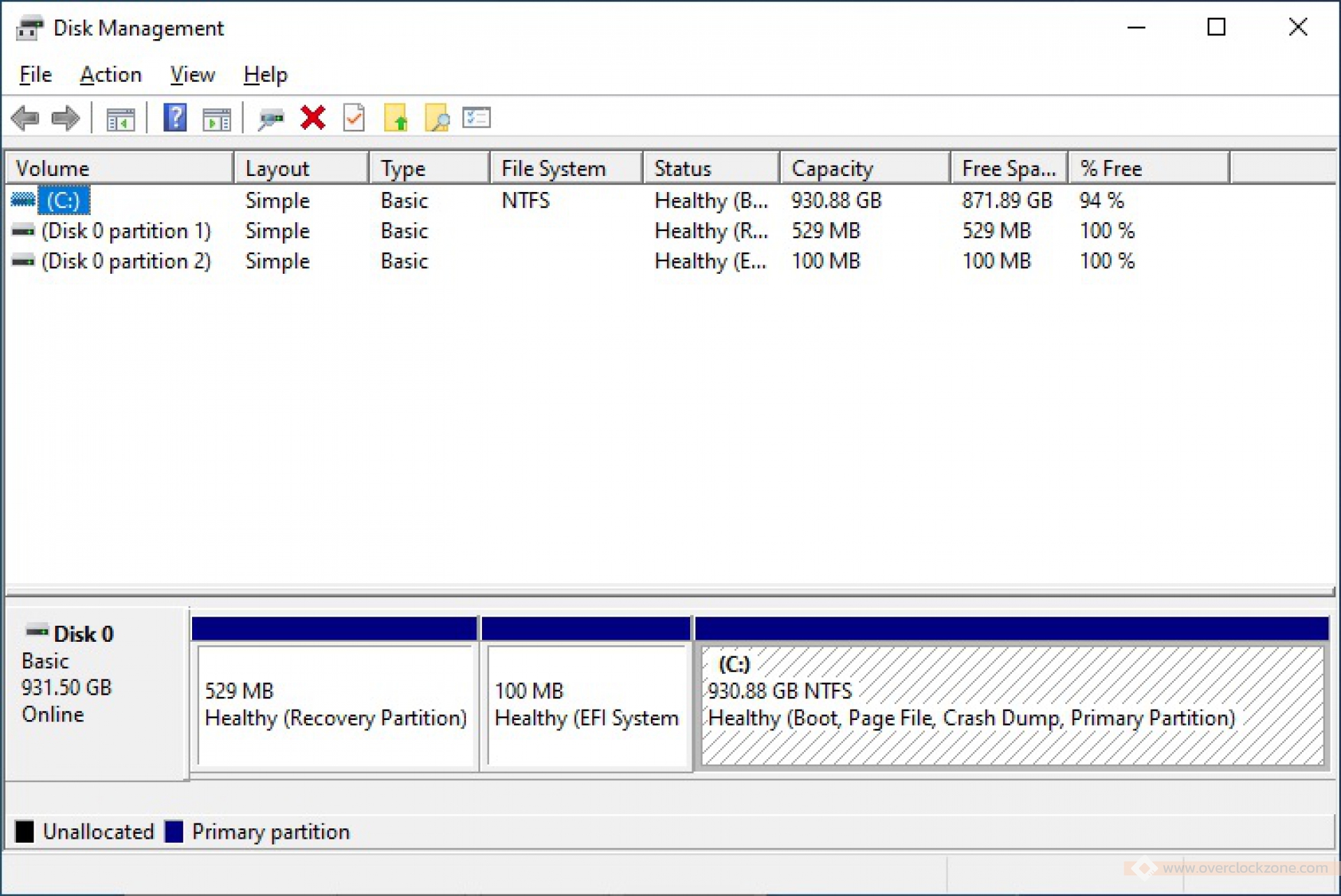
Task: Click the NTFS file system cell
Action: pos(525,200)
